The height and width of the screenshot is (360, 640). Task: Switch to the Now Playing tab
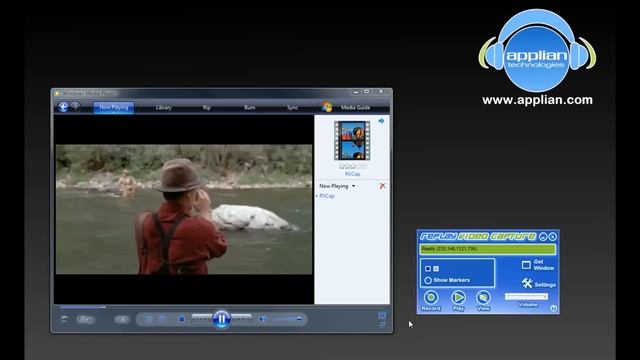point(114,107)
